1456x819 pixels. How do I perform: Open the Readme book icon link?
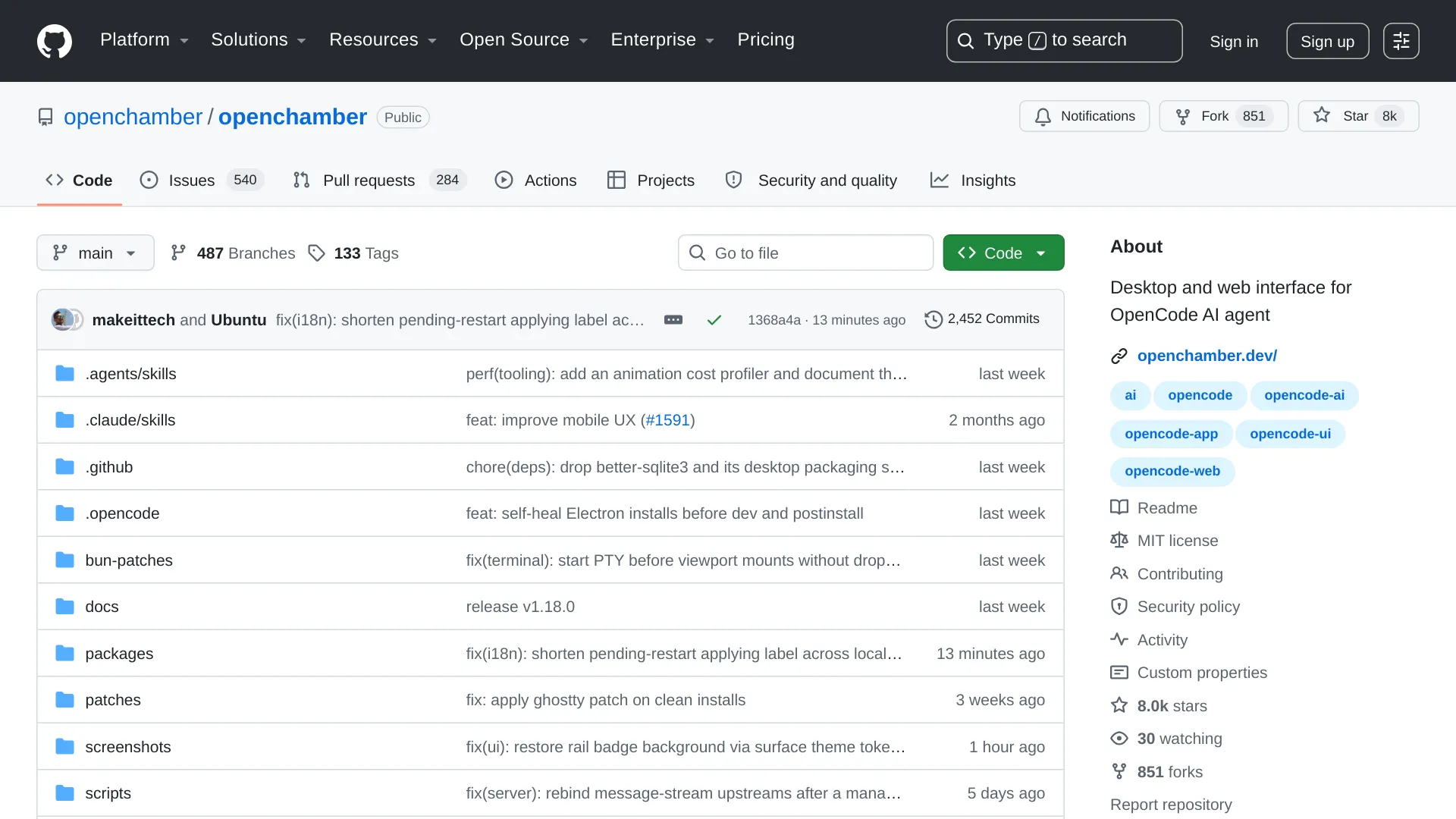tap(1119, 508)
